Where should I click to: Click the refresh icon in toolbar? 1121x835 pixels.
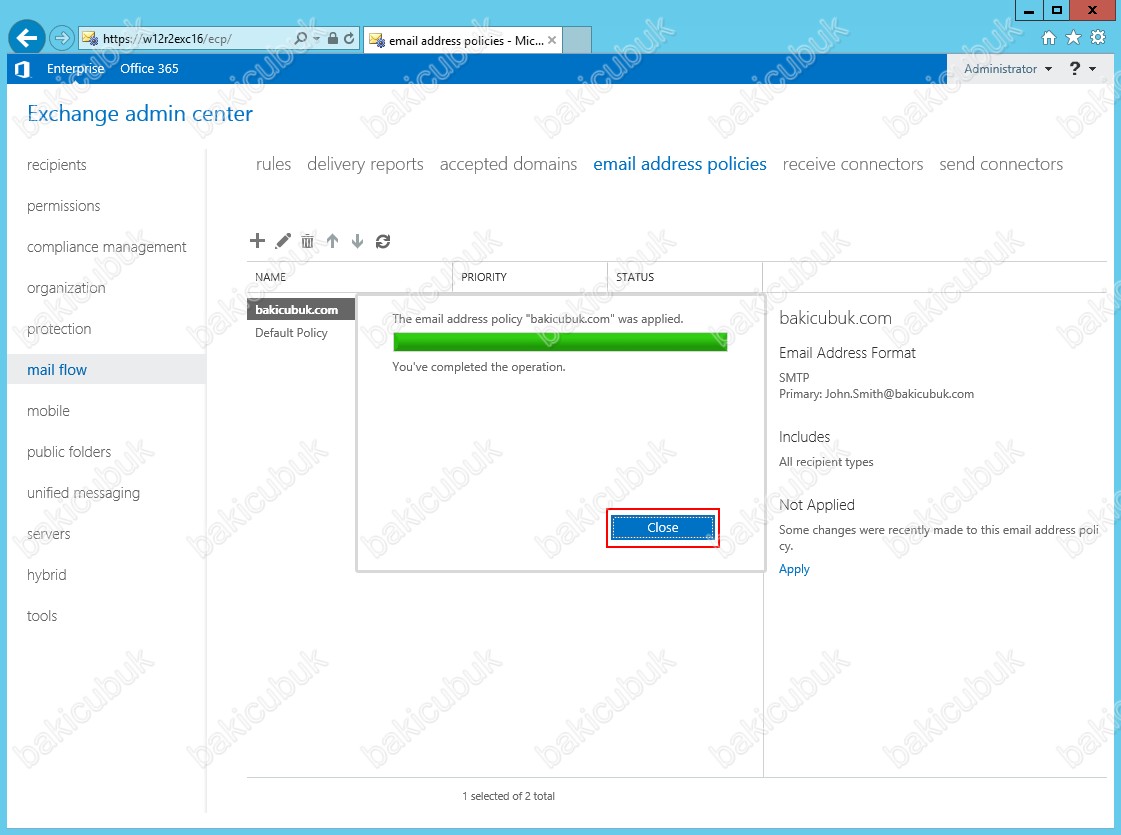tap(383, 241)
